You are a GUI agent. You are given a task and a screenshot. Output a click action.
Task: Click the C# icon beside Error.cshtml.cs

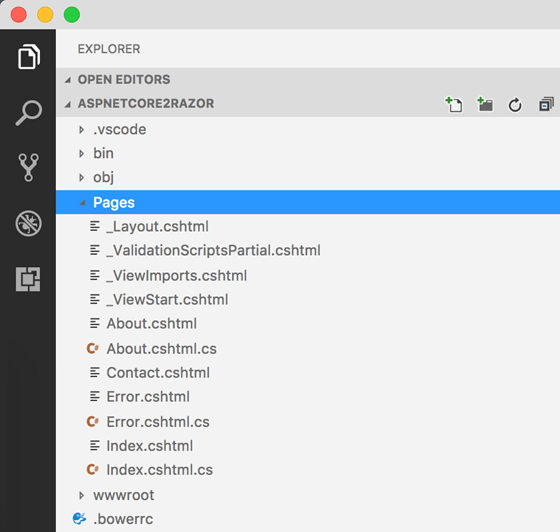pyautogui.click(x=92, y=422)
